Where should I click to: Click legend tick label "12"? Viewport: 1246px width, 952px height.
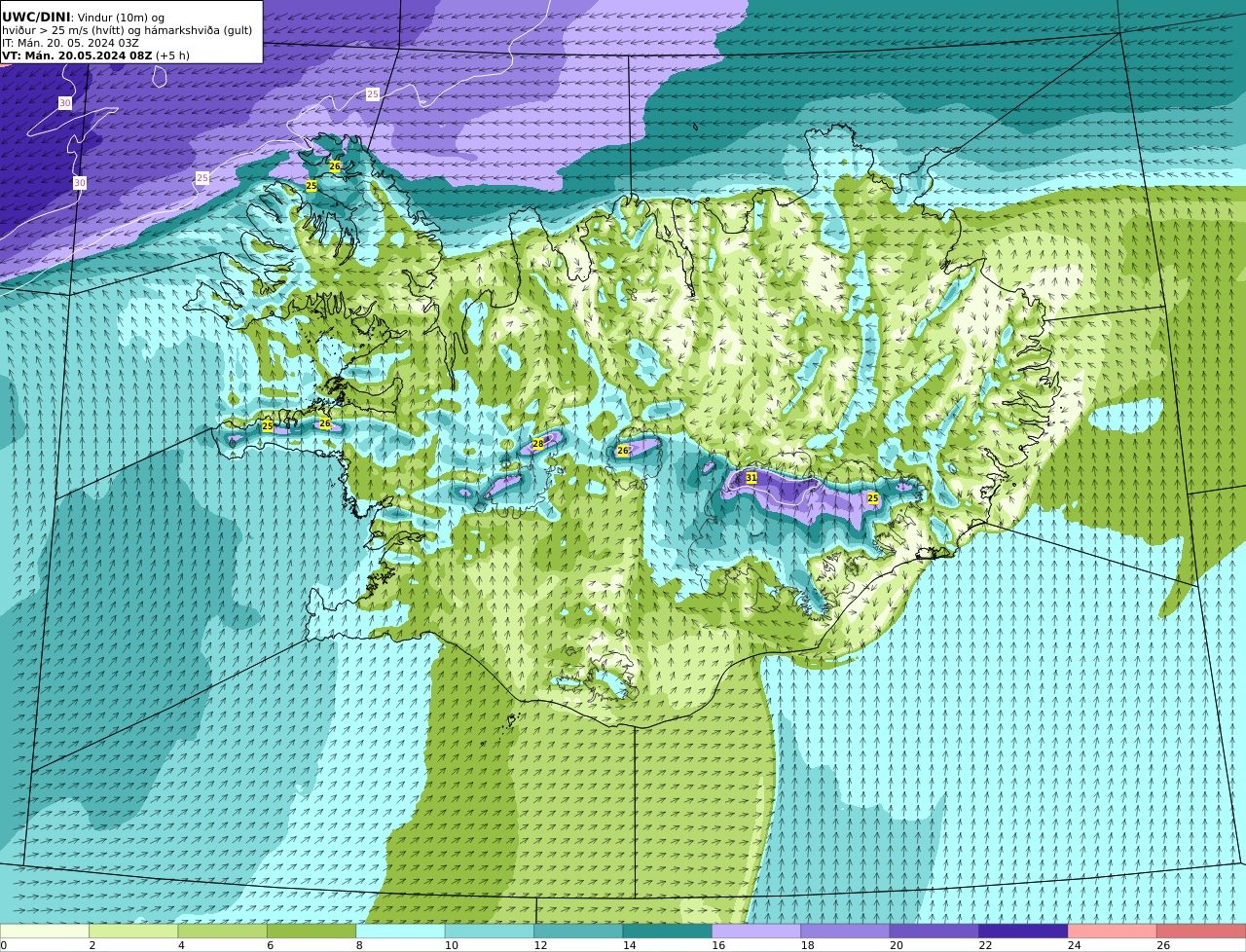[540, 945]
